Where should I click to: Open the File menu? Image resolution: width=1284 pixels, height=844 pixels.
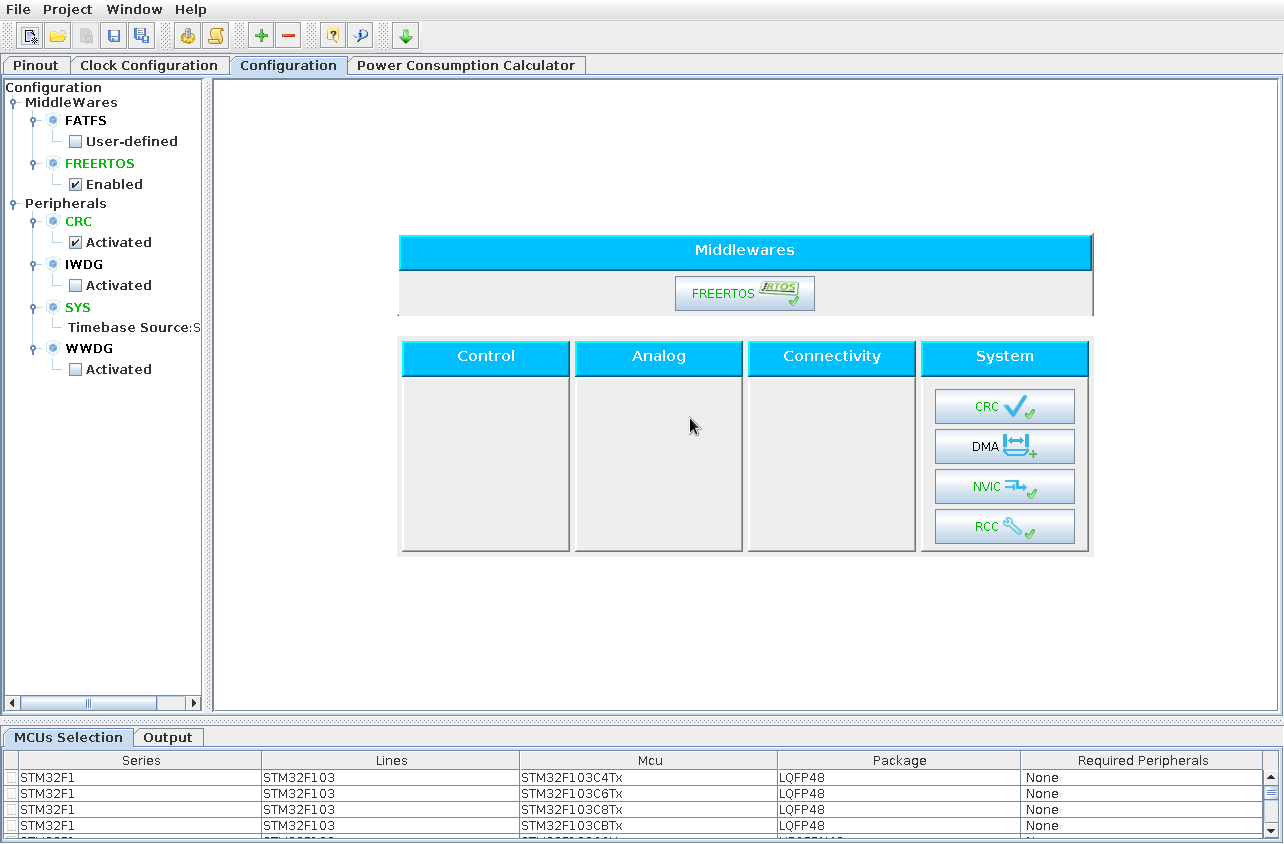point(18,9)
